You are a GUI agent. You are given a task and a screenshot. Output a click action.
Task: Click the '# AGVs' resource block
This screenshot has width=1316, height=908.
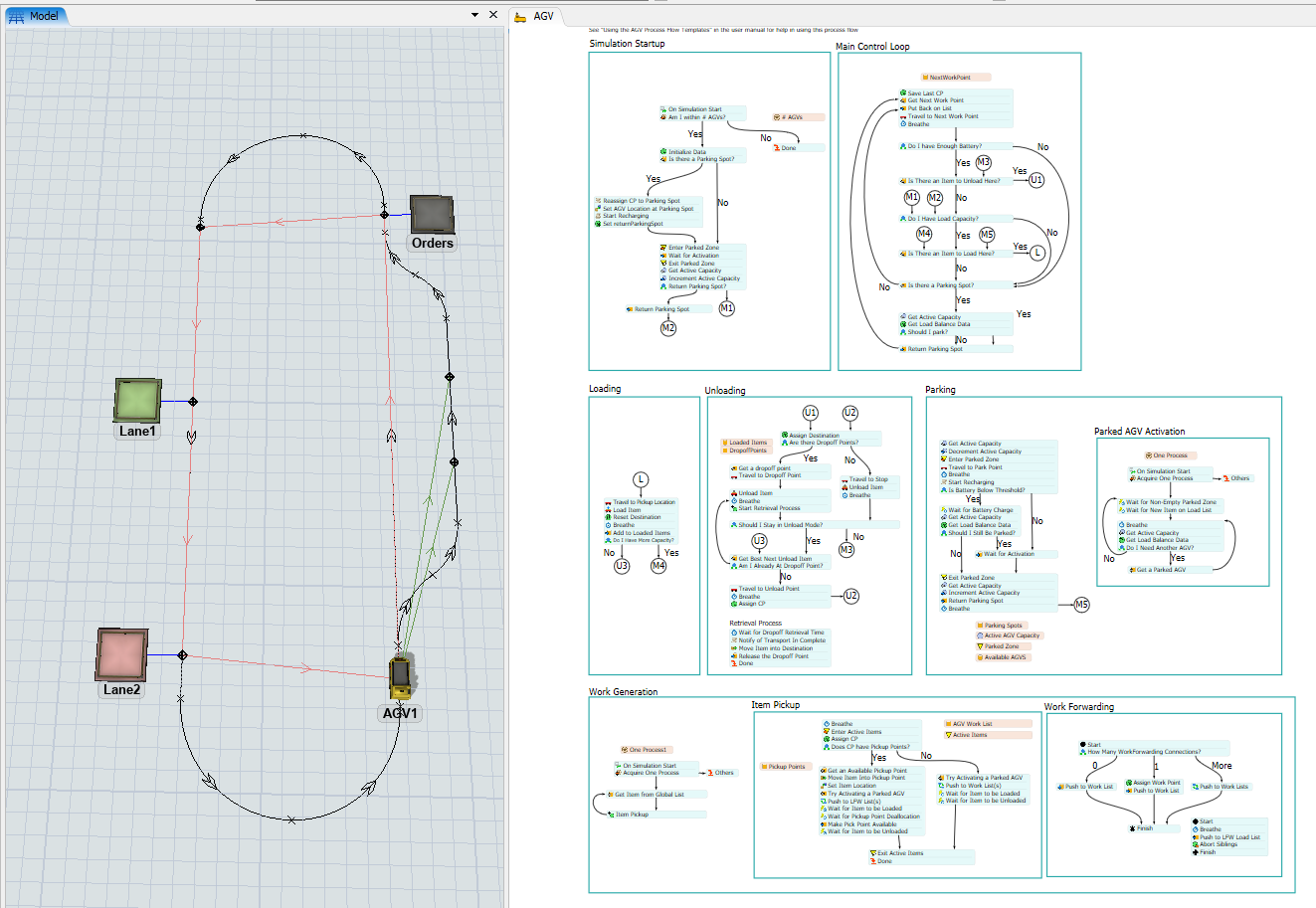[x=798, y=117]
